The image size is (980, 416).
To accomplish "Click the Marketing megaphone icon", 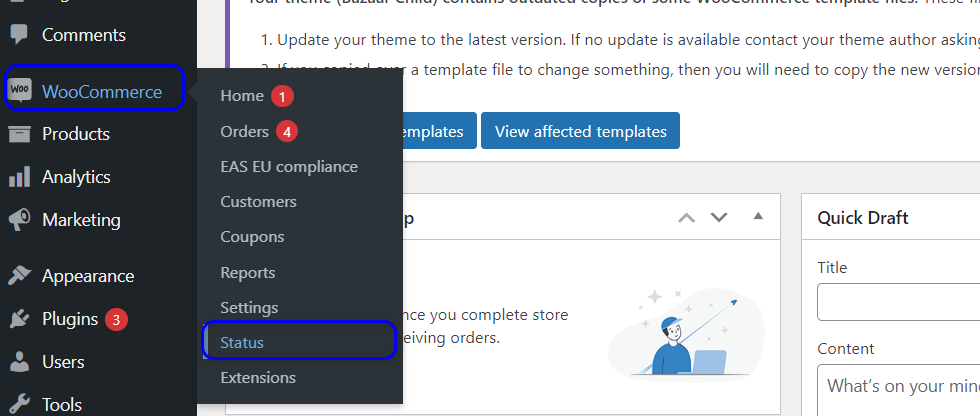I will pyautogui.click(x=19, y=220).
